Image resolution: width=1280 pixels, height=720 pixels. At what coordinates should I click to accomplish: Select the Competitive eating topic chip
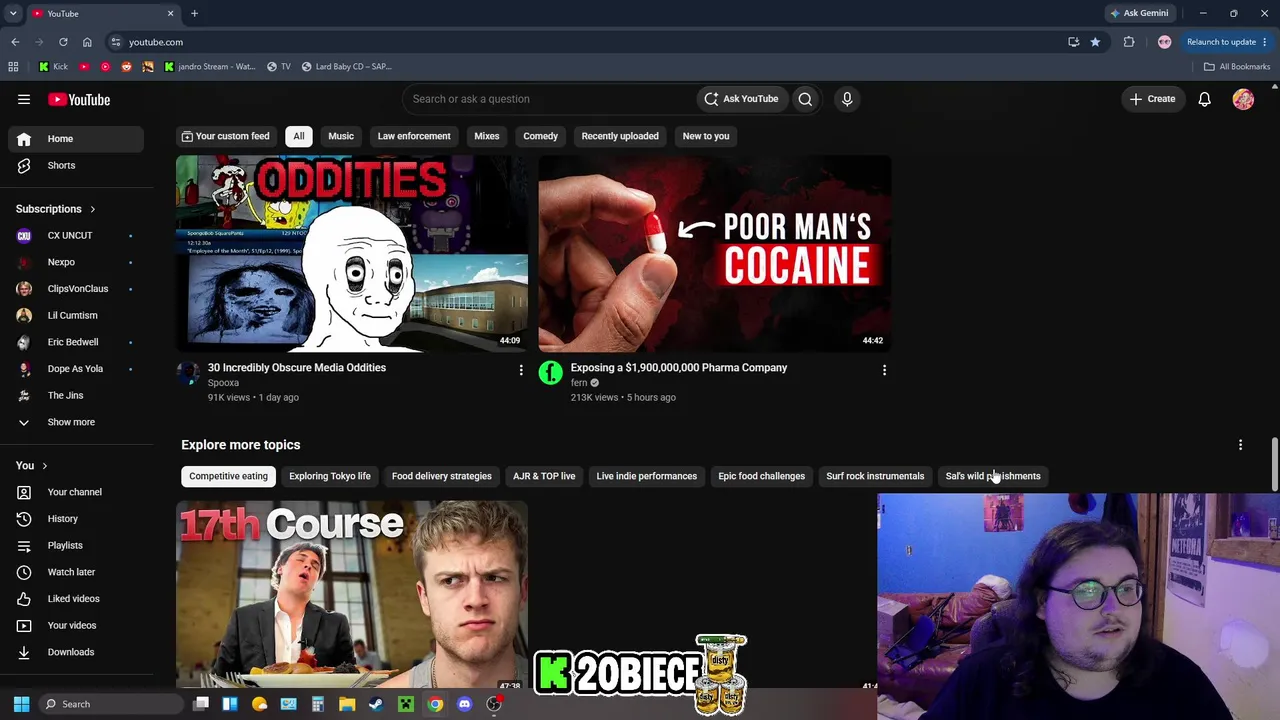tap(229, 476)
